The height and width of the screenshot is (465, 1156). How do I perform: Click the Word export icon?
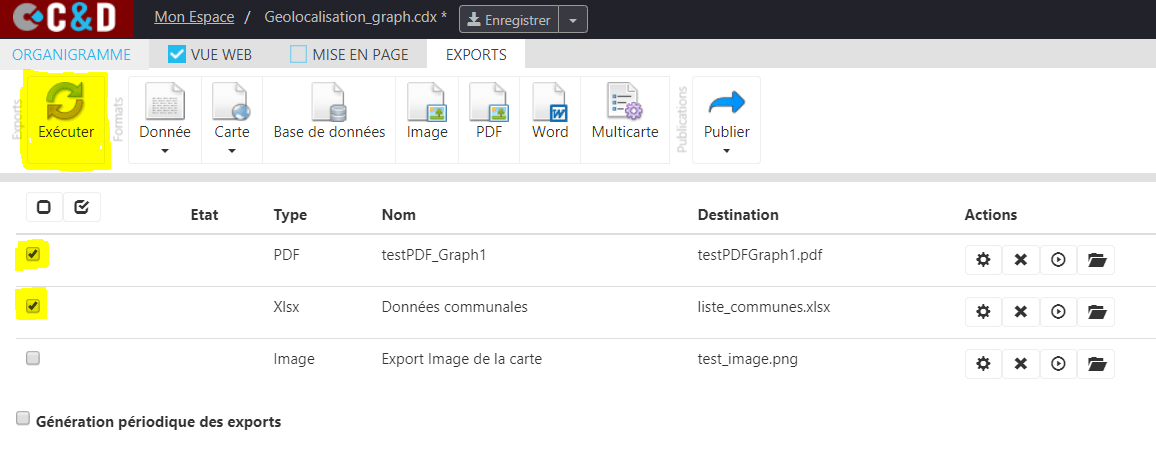tap(550, 102)
